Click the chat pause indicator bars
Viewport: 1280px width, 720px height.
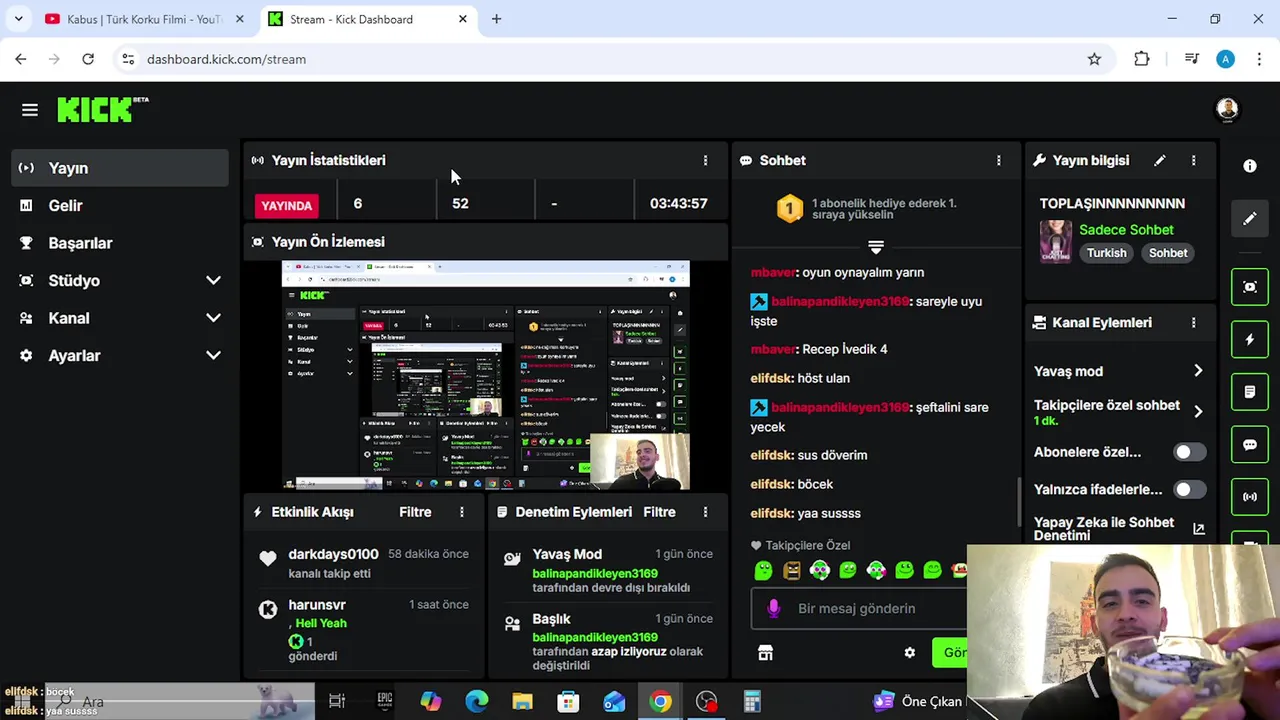[876, 247]
